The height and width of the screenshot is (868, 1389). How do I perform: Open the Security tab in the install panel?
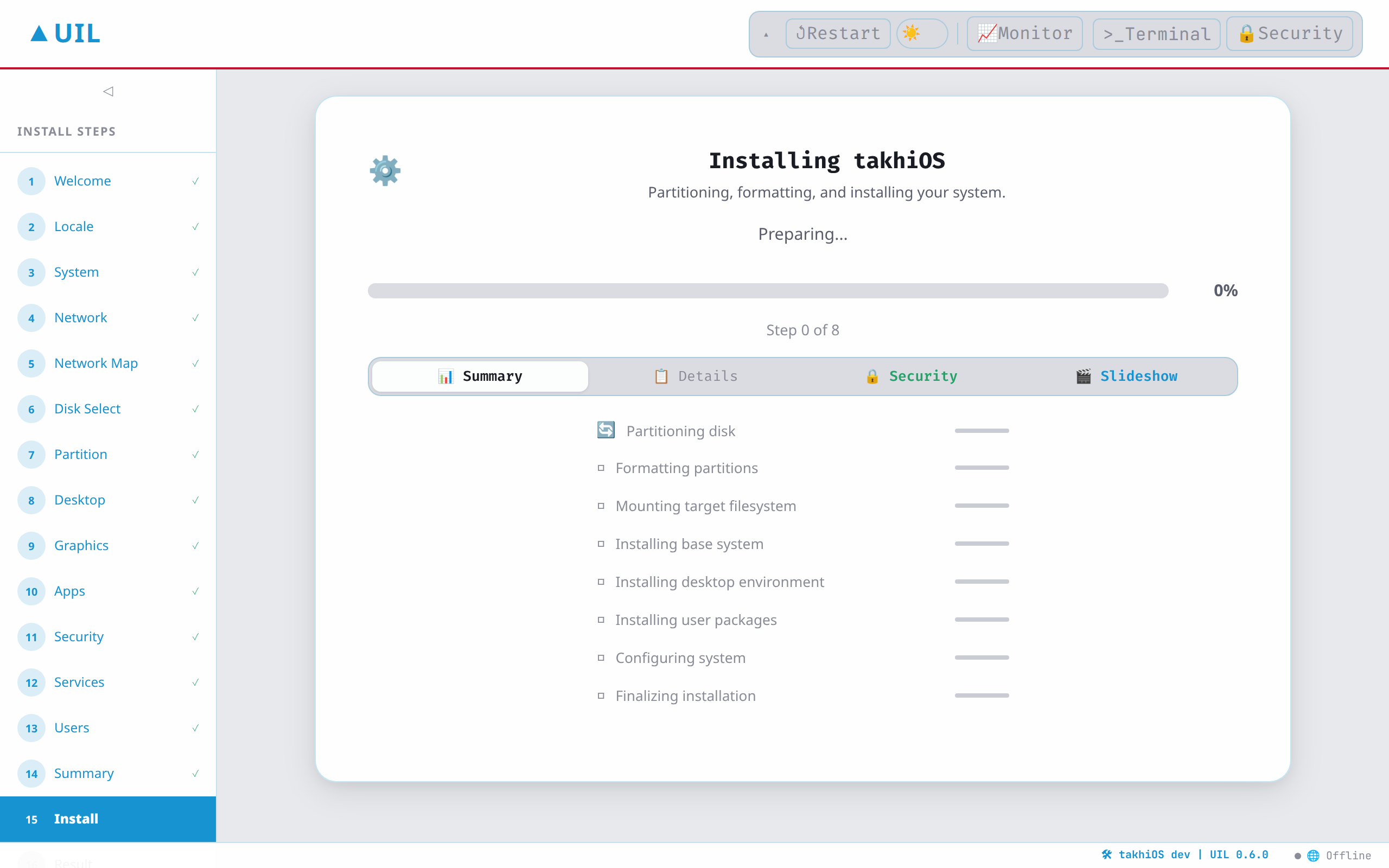(x=911, y=376)
